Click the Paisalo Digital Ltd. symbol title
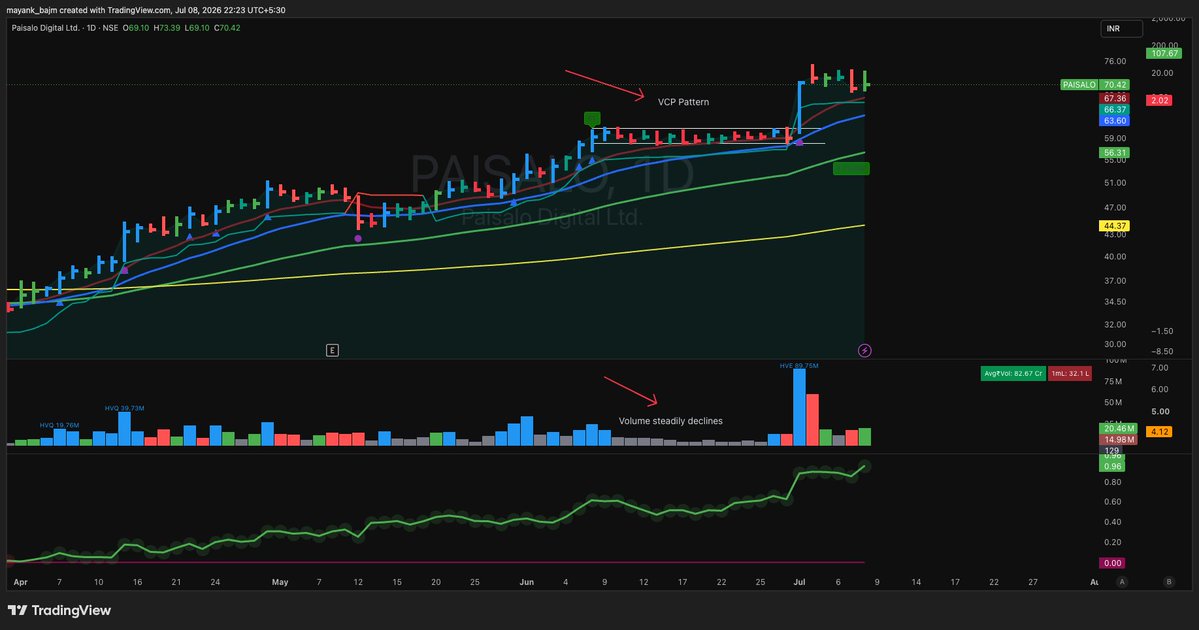1199x630 pixels. coord(45,28)
